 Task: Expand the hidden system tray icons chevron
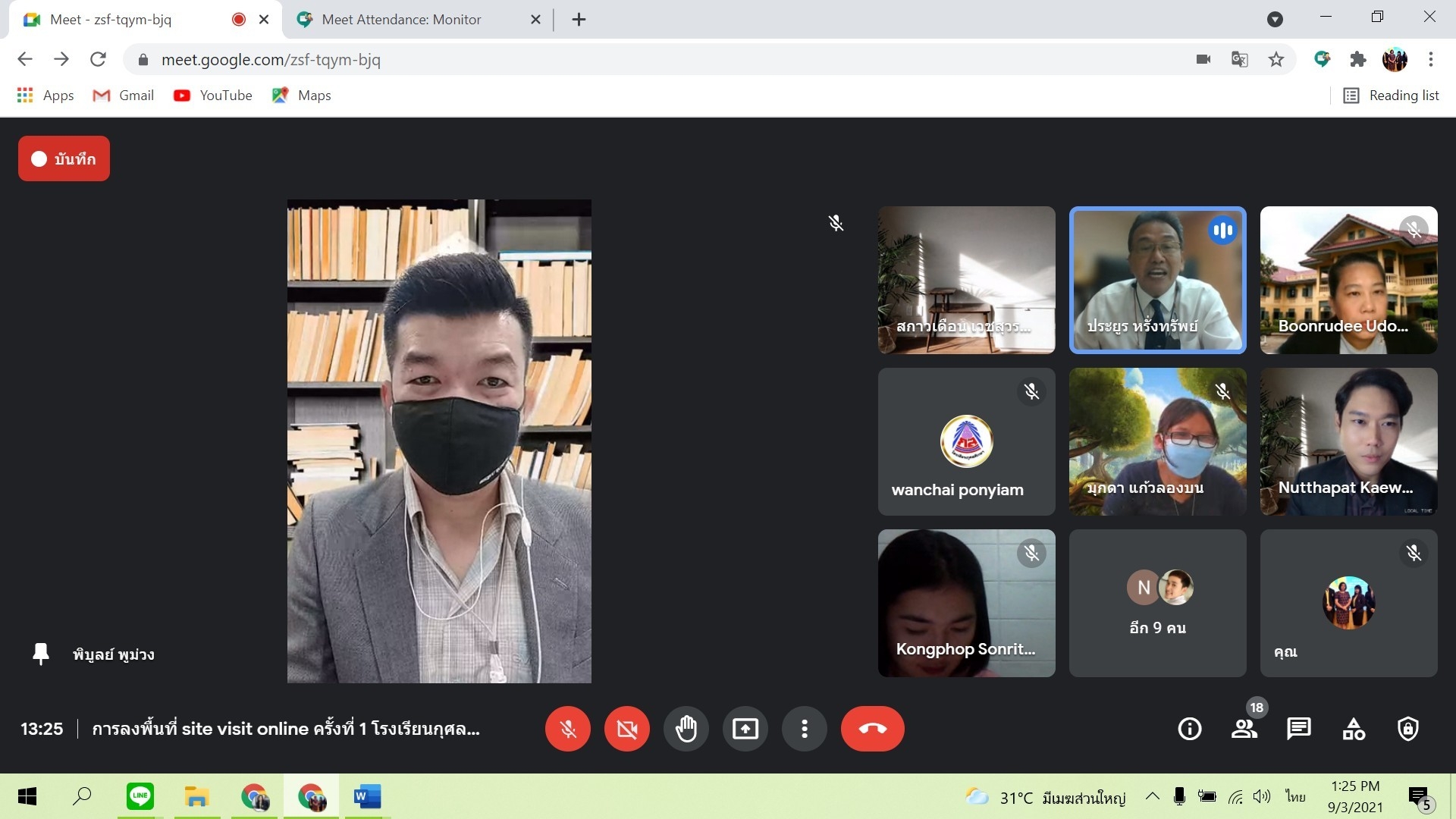coord(1152,796)
